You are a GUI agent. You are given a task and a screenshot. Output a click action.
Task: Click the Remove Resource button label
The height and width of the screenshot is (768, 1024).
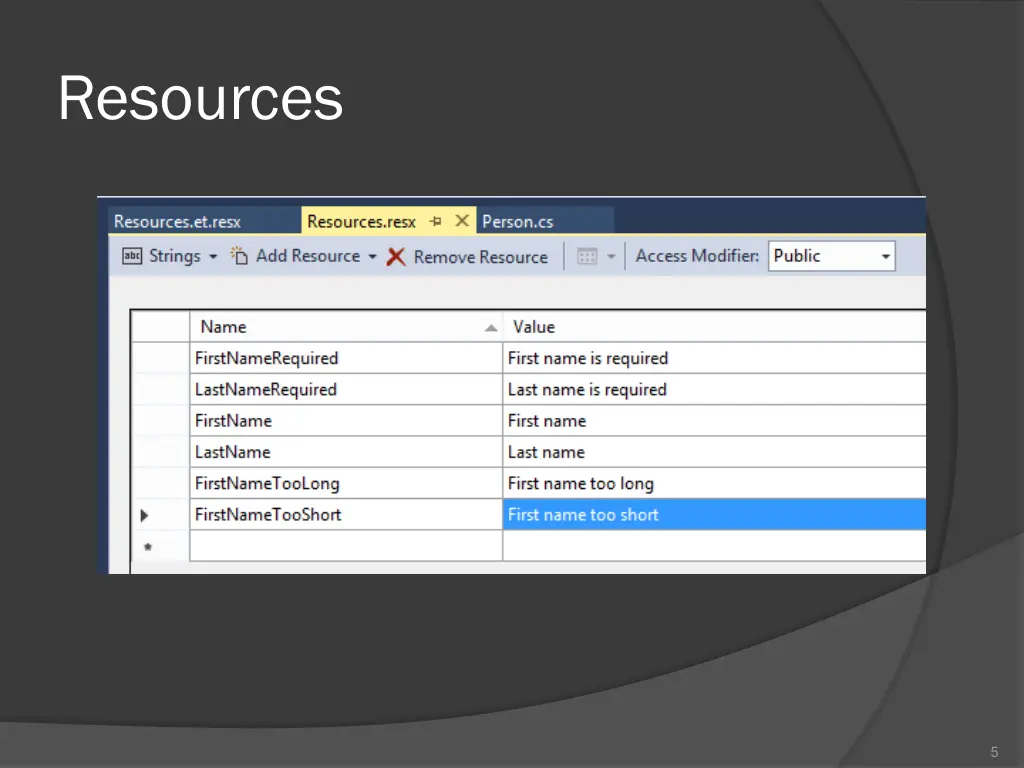pos(480,256)
